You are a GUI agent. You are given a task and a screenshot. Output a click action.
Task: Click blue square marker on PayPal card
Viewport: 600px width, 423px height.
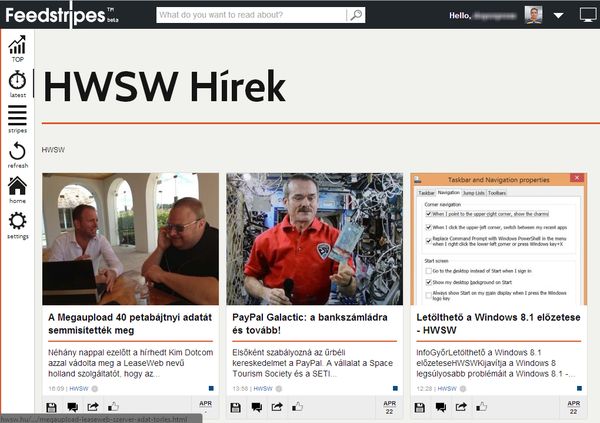coord(395,388)
